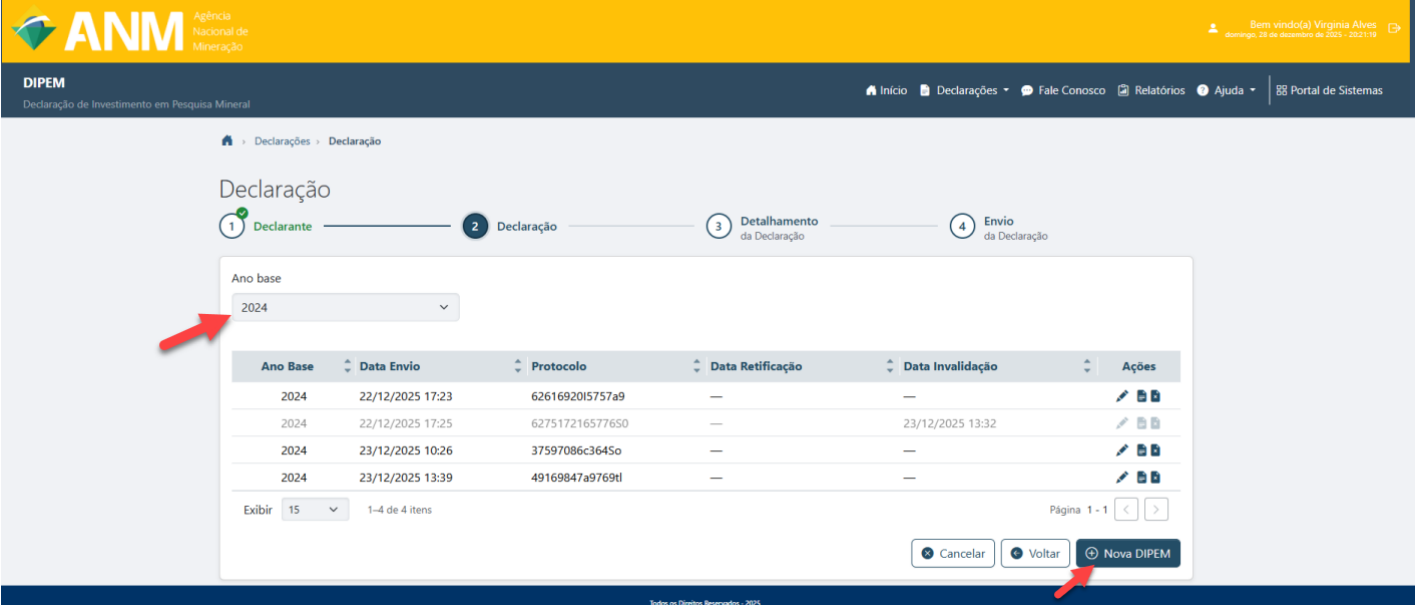The width and height of the screenshot is (1415, 605).
Task: Click the Nova DIPEM button
Action: [x=1128, y=553]
